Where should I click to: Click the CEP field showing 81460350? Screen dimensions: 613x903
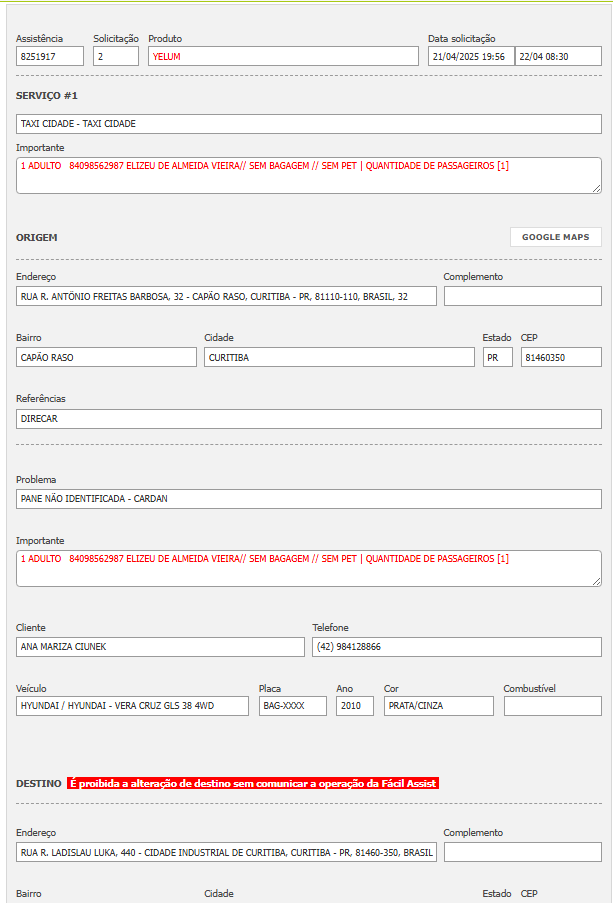pyautogui.click(x=560, y=357)
